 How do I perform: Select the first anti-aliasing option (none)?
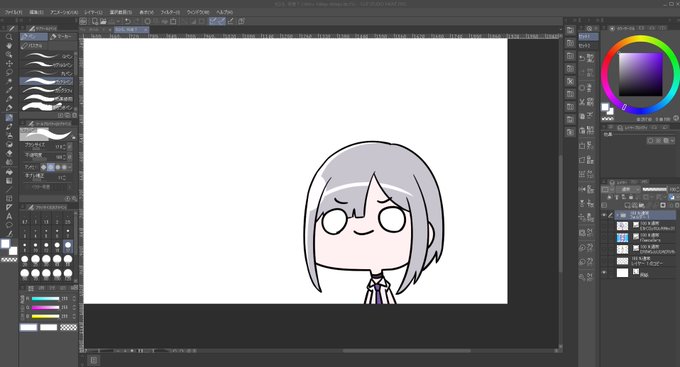tap(43, 167)
